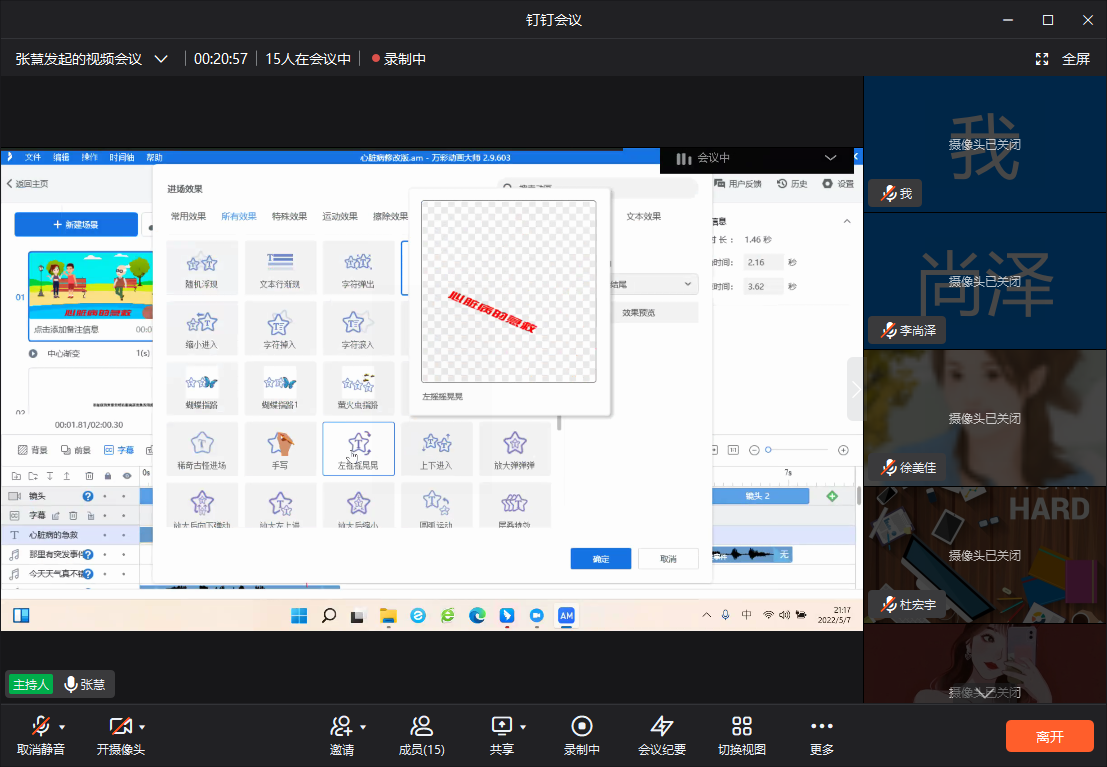The image size is (1107, 767).
Task: Expand the camera options arrow
Action: click(x=142, y=726)
